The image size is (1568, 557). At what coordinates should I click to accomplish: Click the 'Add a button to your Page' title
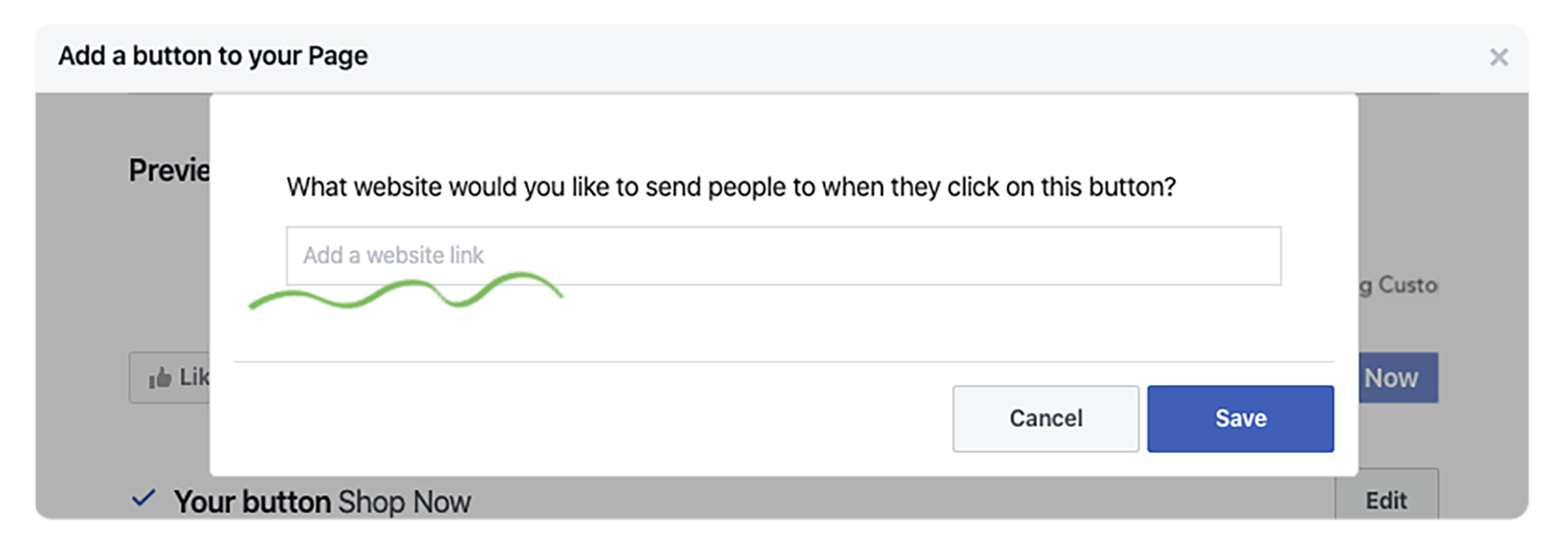click(x=213, y=56)
